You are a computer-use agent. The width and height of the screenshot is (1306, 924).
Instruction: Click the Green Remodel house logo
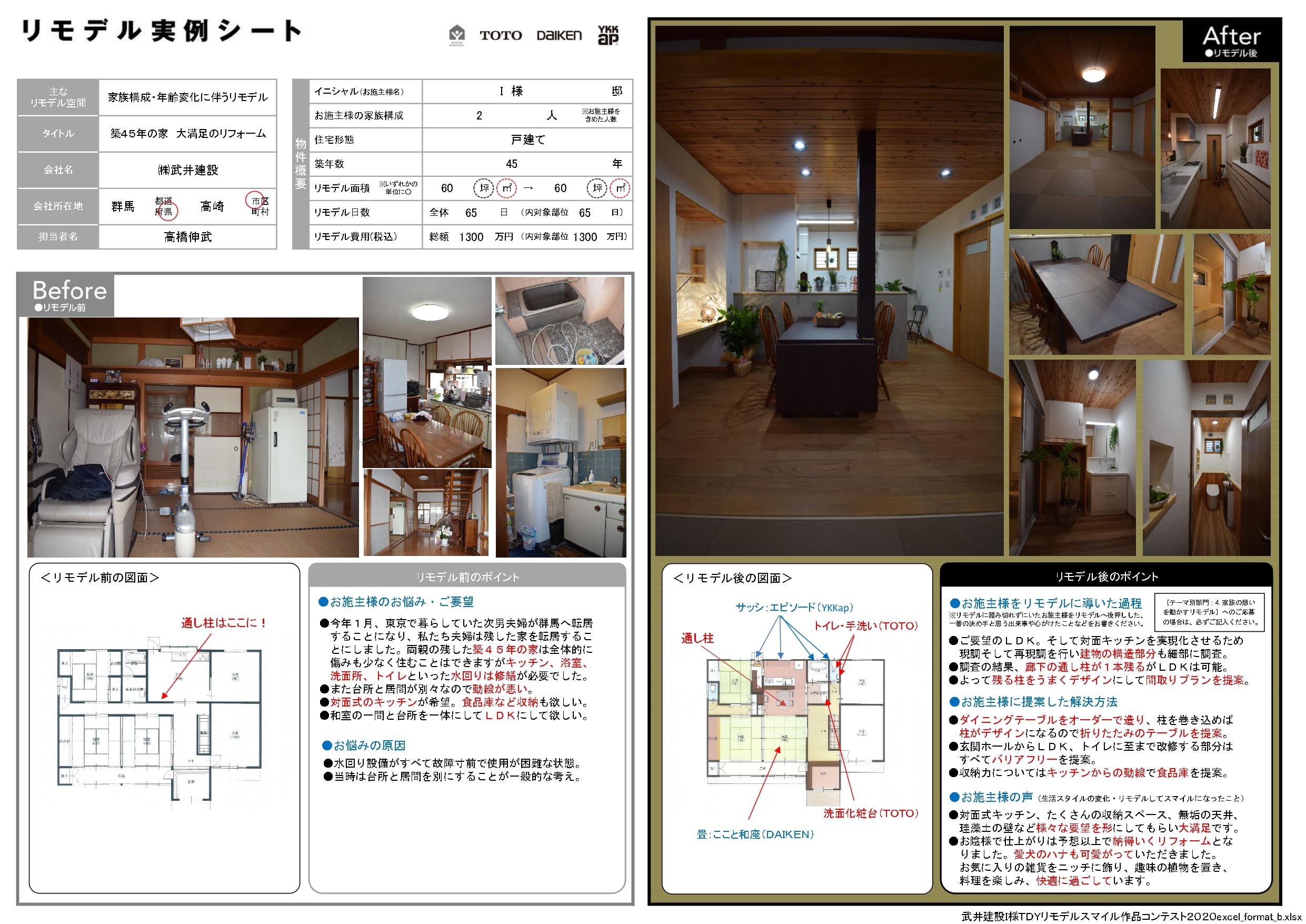[x=457, y=35]
